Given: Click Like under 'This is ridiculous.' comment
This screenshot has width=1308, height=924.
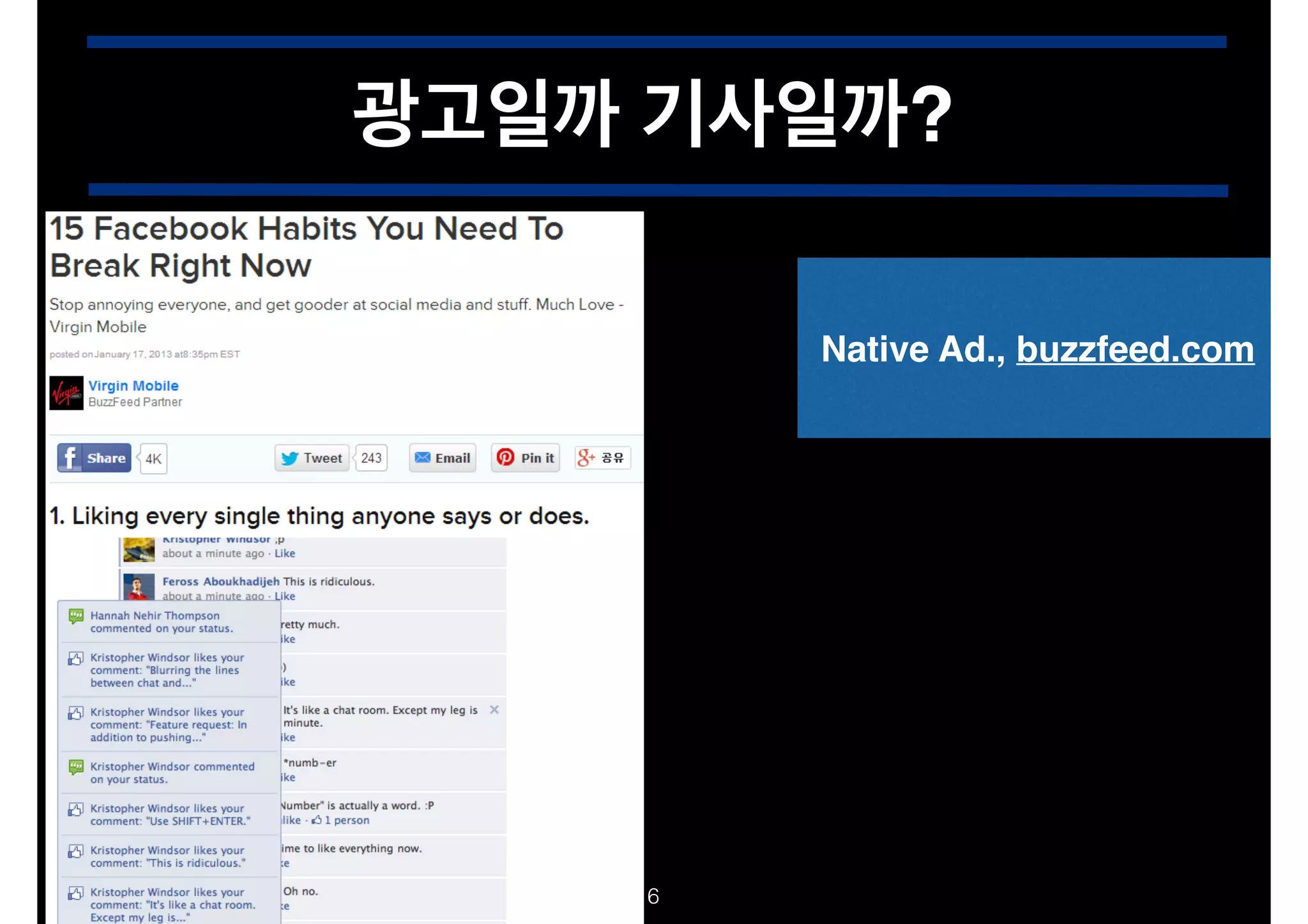Looking at the screenshot, I should [285, 596].
